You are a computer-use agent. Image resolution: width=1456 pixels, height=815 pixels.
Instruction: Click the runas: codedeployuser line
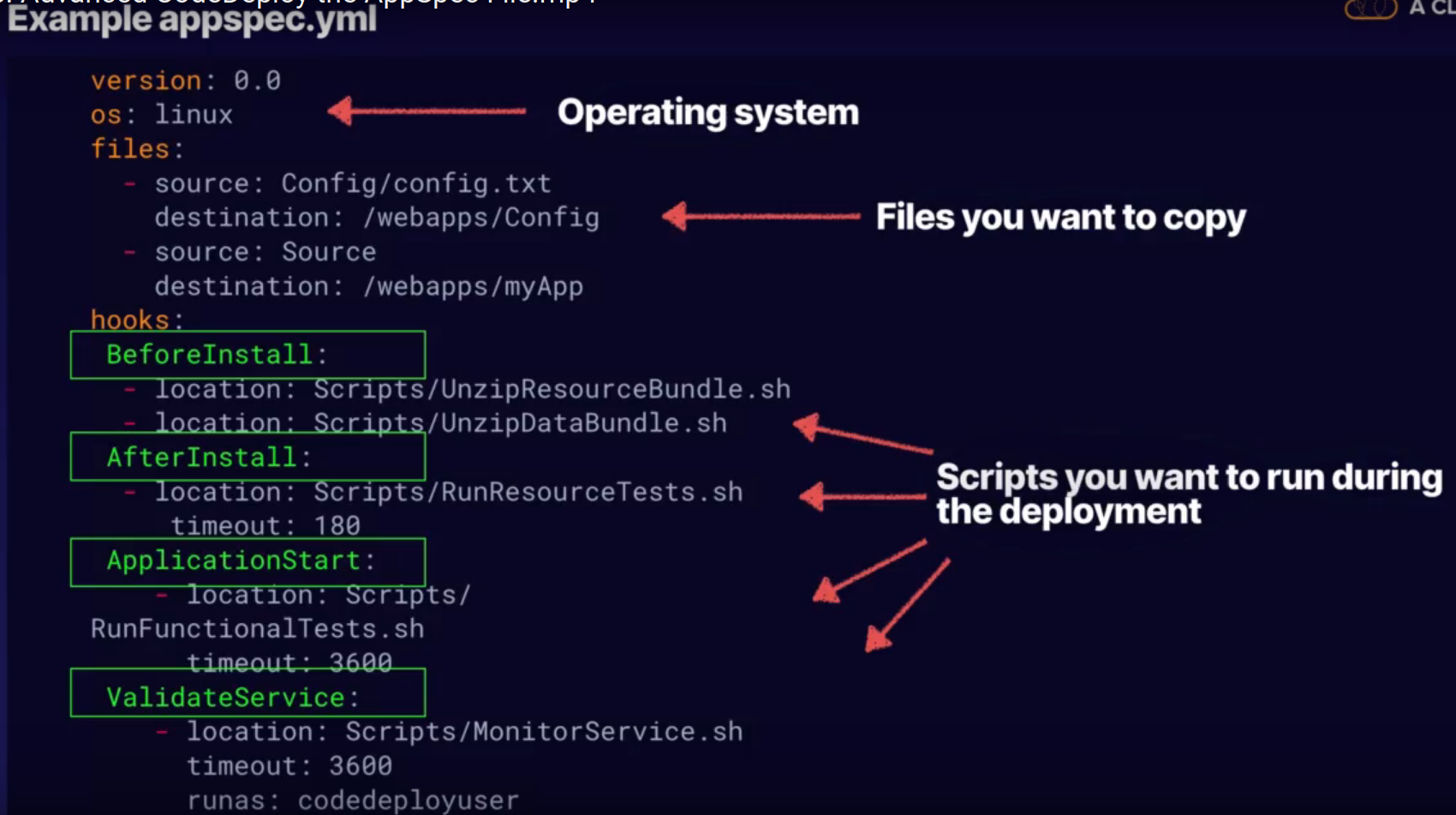click(x=353, y=800)
